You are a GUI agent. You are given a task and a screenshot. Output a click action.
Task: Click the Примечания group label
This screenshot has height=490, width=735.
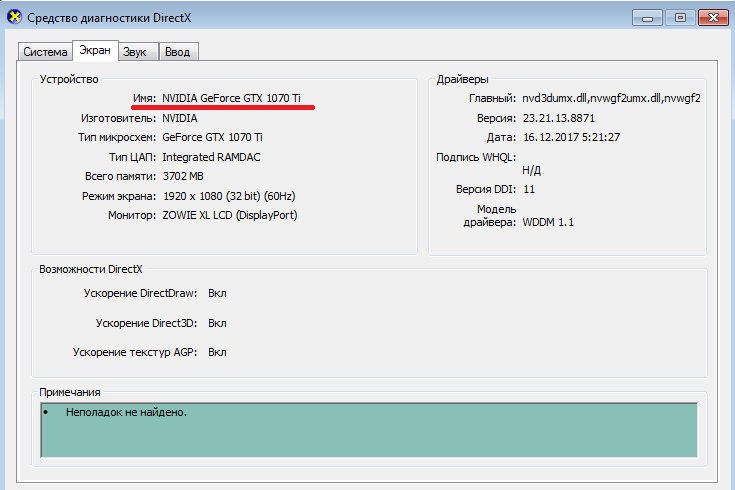click(69, 392)
